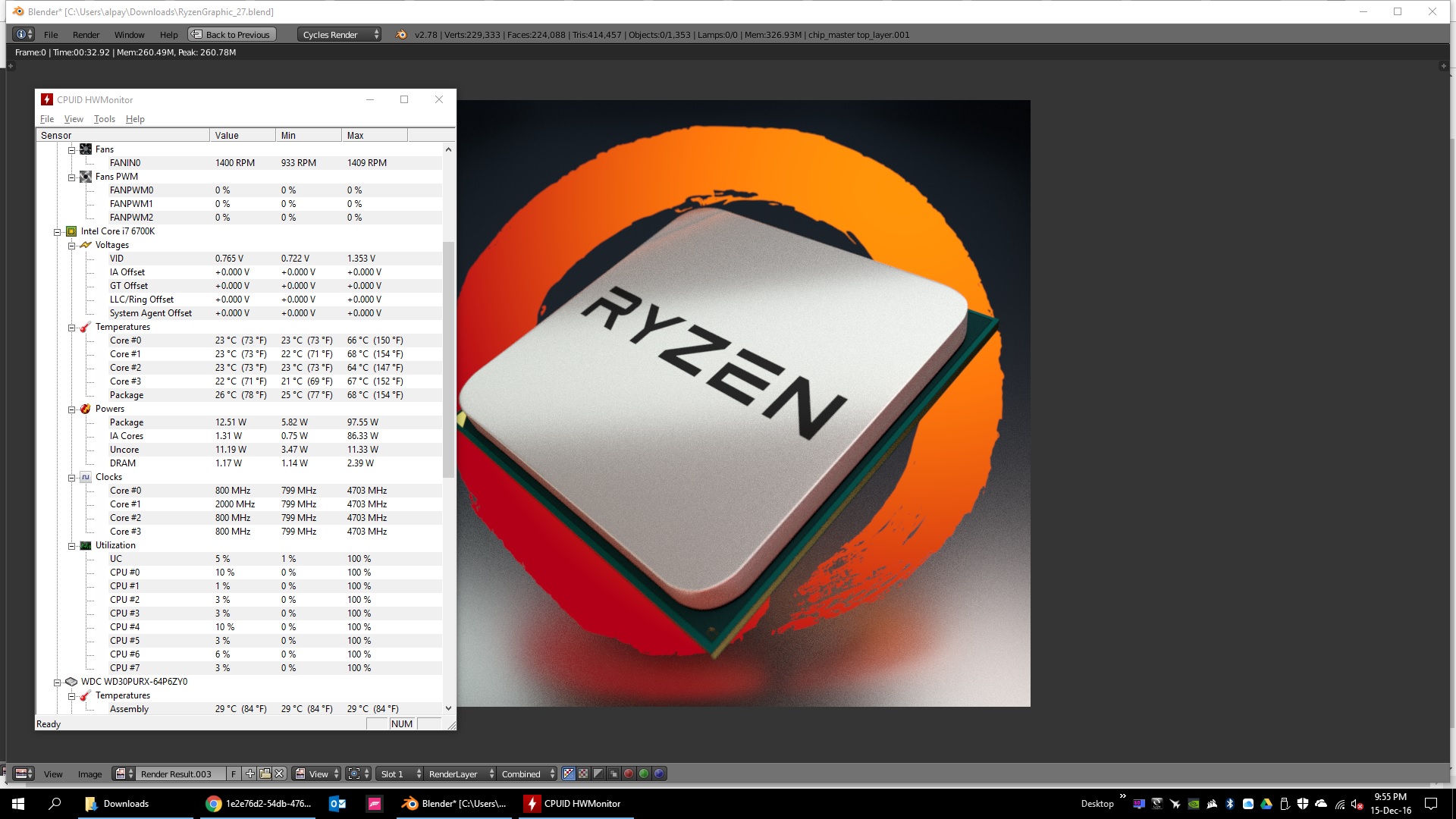Collapse the Utilization tree node
Viewport: 1456px width, 819px height.
(72, 546)
